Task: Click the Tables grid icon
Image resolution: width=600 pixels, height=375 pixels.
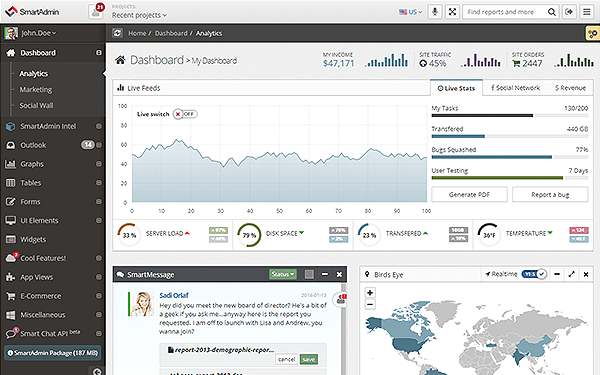Action: [x=11, y=183]
